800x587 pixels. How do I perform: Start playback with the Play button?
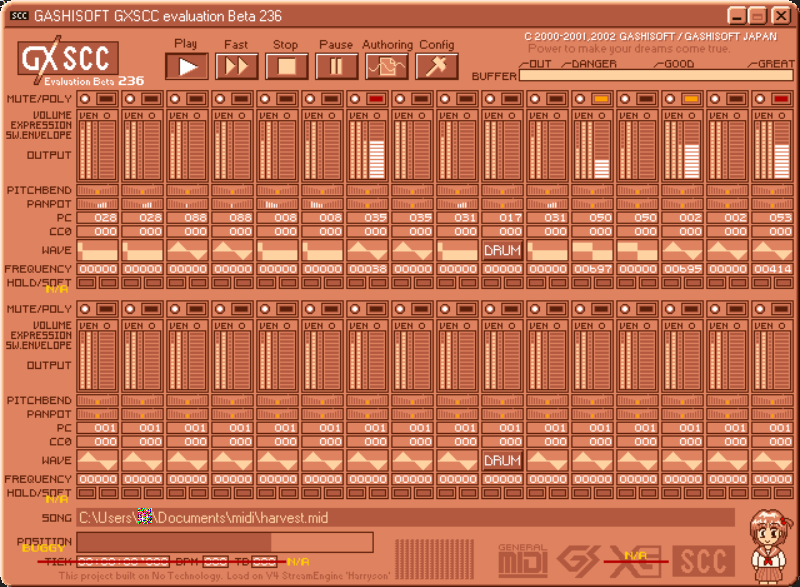187,66
